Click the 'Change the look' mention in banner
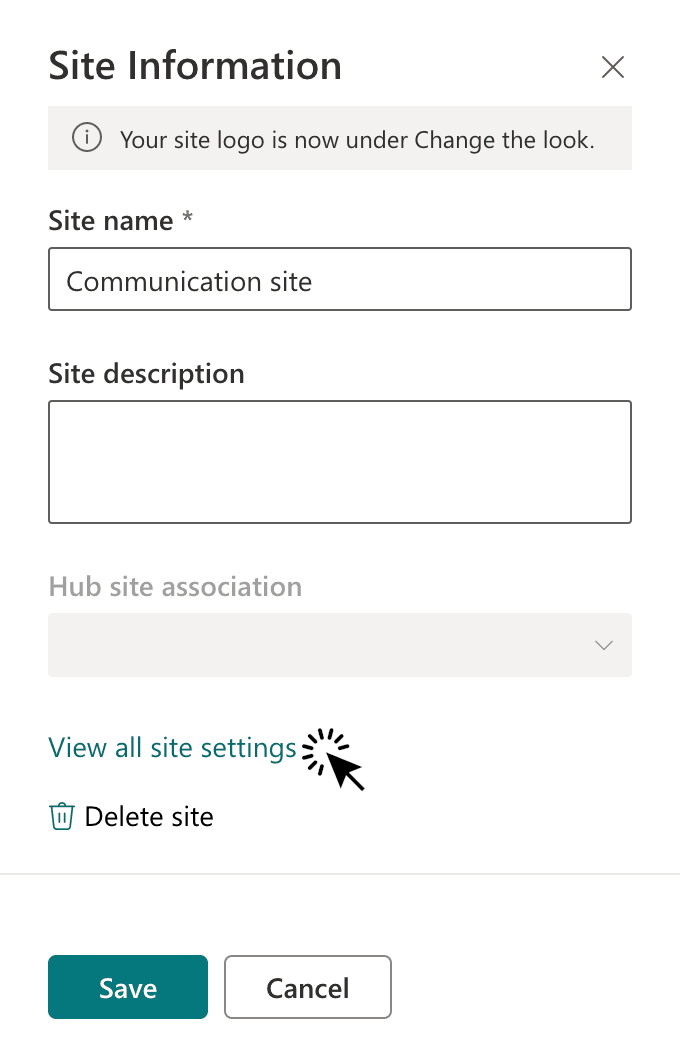Screen dimensions: 680x1060 504,140
